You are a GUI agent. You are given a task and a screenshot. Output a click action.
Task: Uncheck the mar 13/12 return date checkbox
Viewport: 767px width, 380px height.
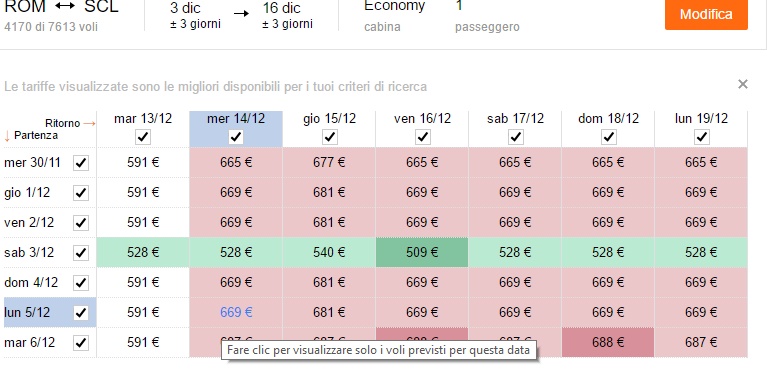coord(143,137)
